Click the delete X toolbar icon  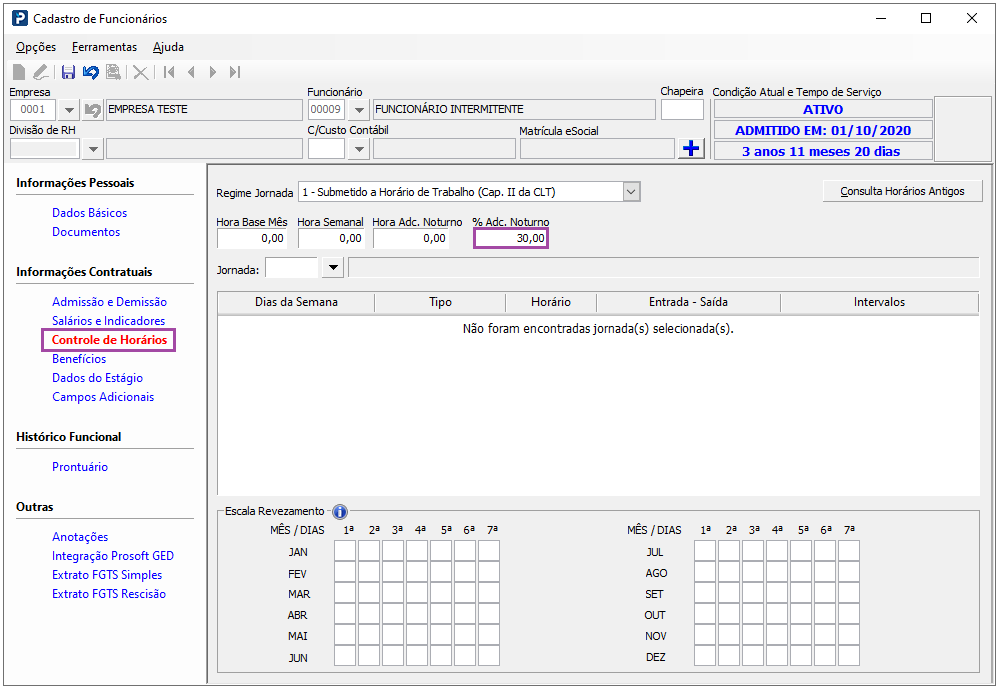pyautogui.click(x=141, y=72)
